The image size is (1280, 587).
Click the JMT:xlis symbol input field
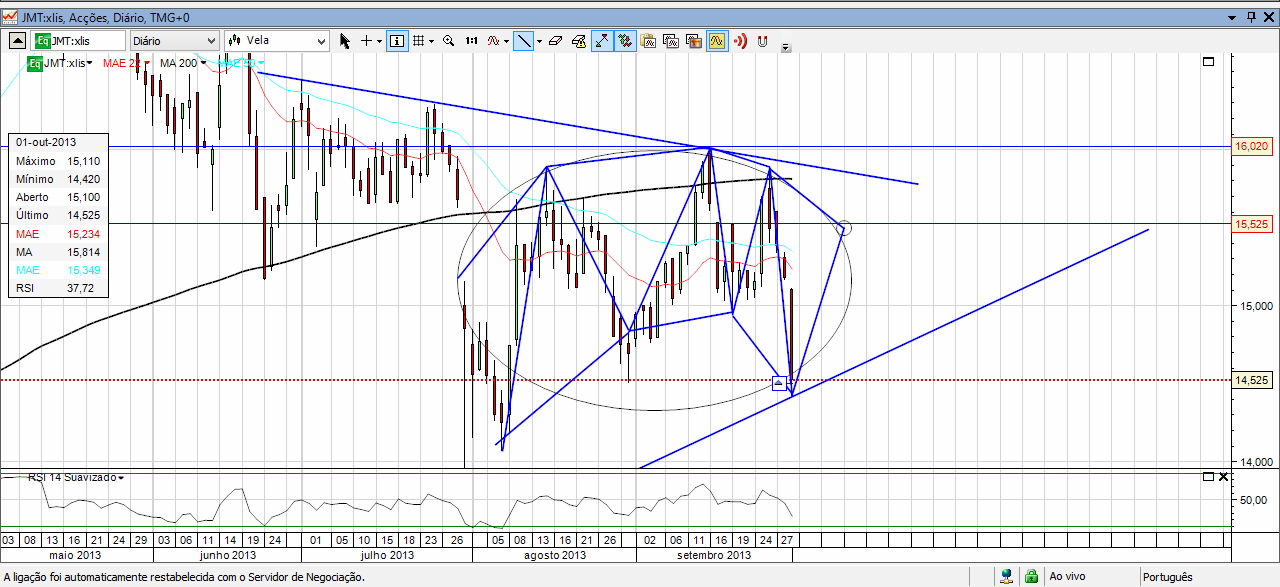[79, 41]
